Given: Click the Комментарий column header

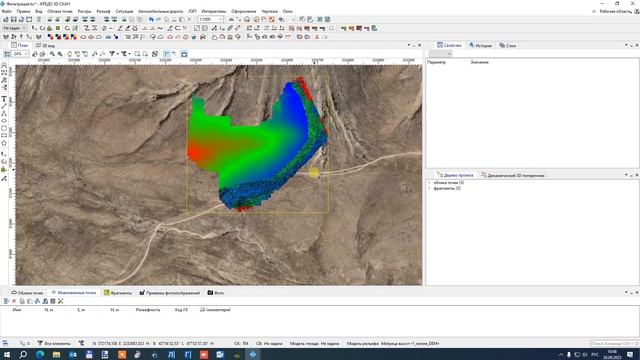Looking at the screenshot, I should point(216,310).
